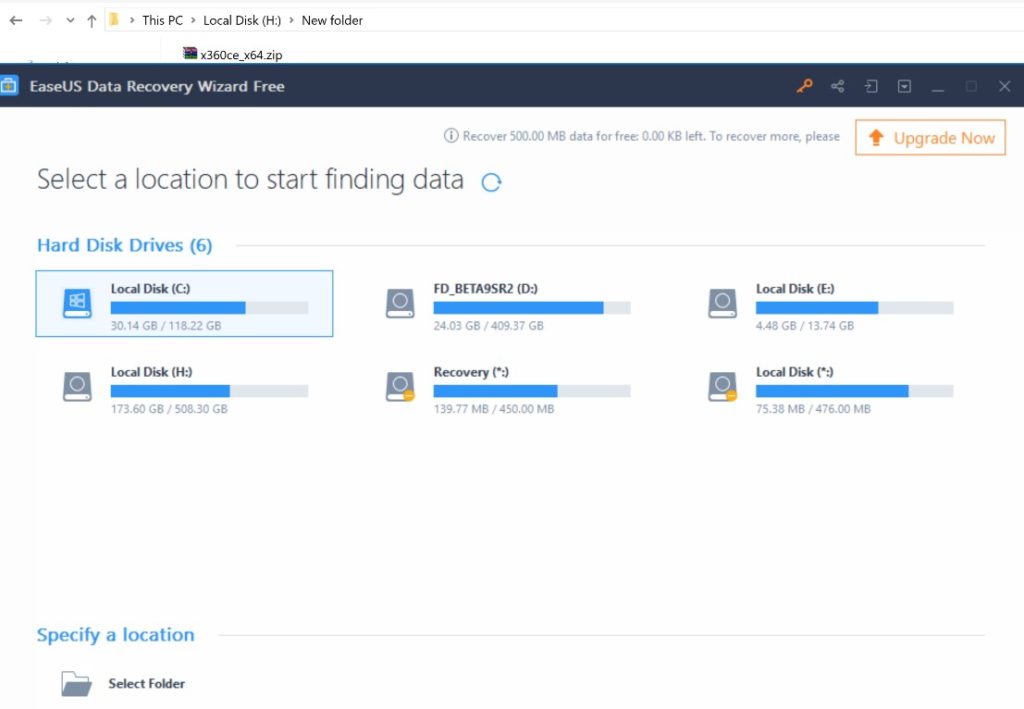This screenshot has height=709, width=1024.
Task: Click the free recovery limit notice text
Action: pyautogui.click(x=651, y=136)
